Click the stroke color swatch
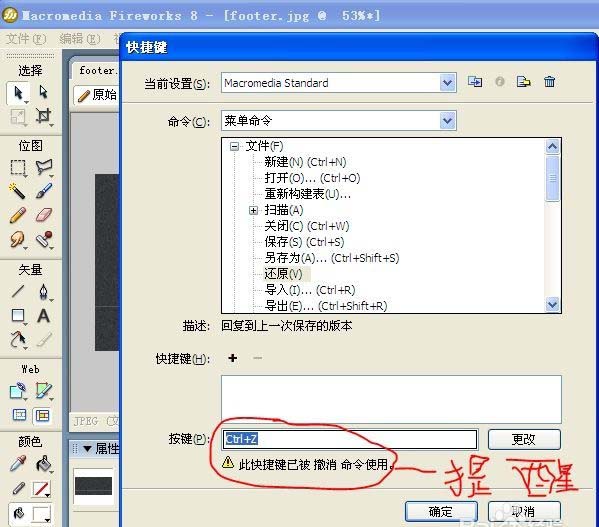The height and width of the screenshot is (527, 599). tap(41, 489)
